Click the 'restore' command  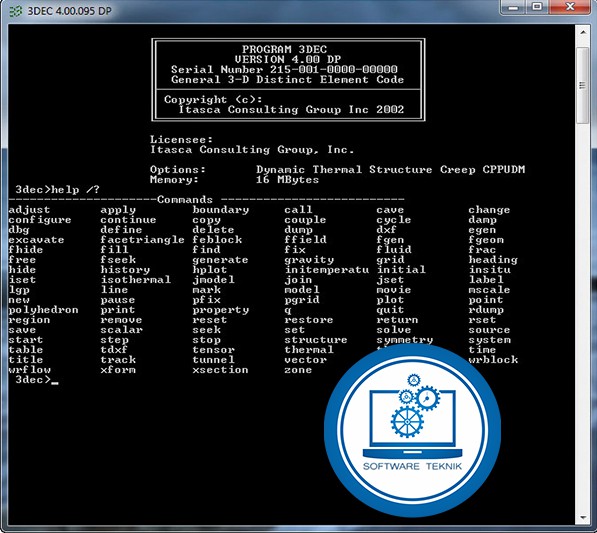tap(308, 320)
